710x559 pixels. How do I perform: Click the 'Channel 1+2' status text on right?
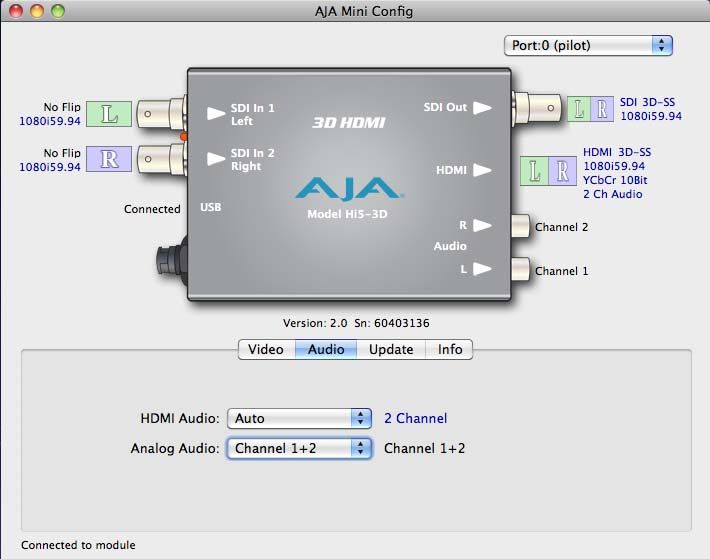(x=425, y=448)
